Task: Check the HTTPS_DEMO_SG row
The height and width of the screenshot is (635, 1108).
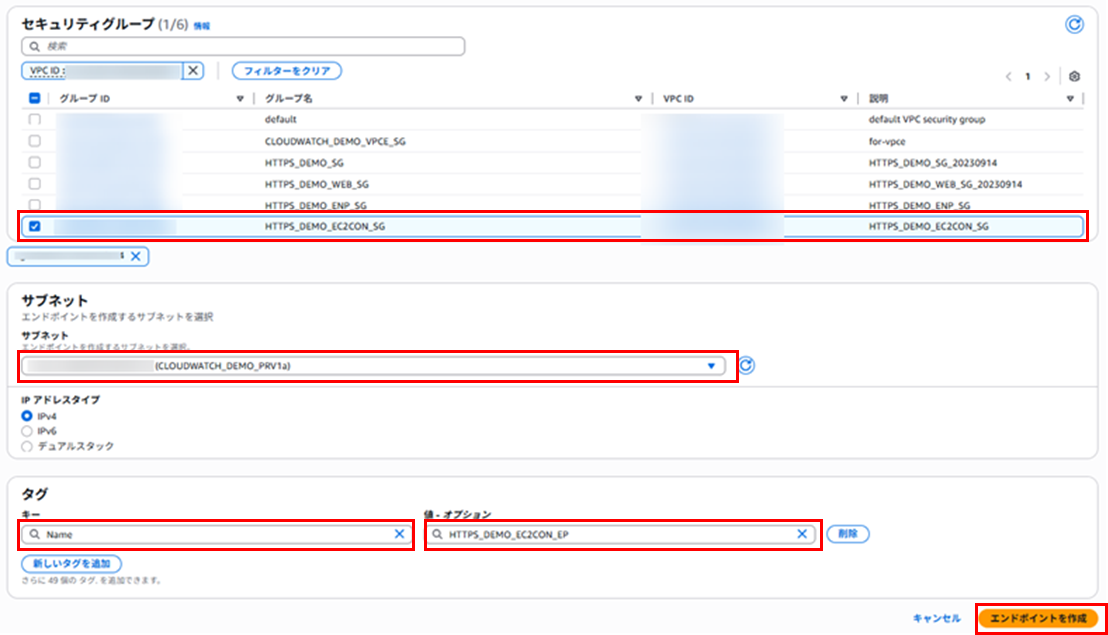Action: click(35, 162)
